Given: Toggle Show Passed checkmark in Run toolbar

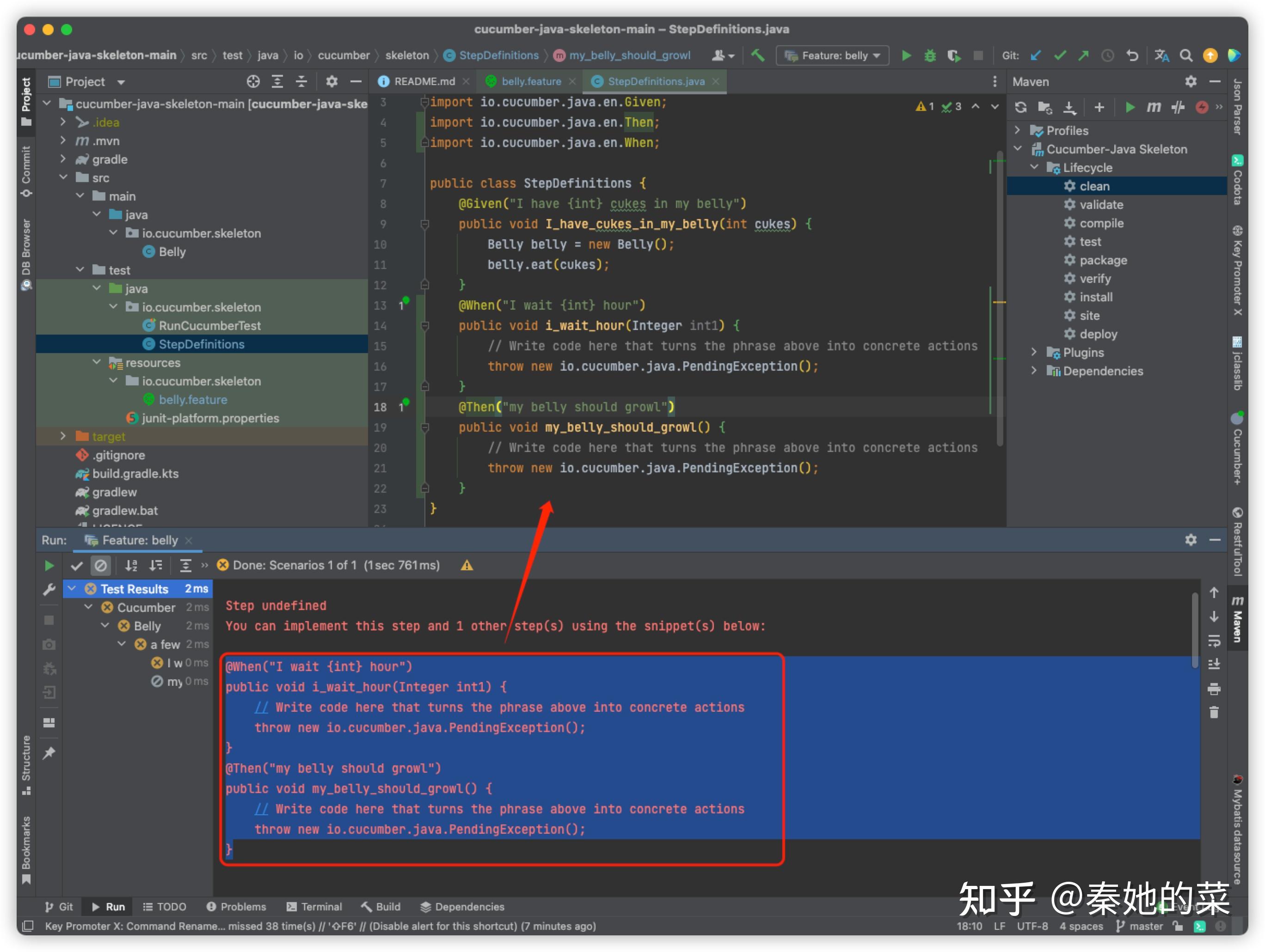Looking at the screenshot, I should point(76,566).
